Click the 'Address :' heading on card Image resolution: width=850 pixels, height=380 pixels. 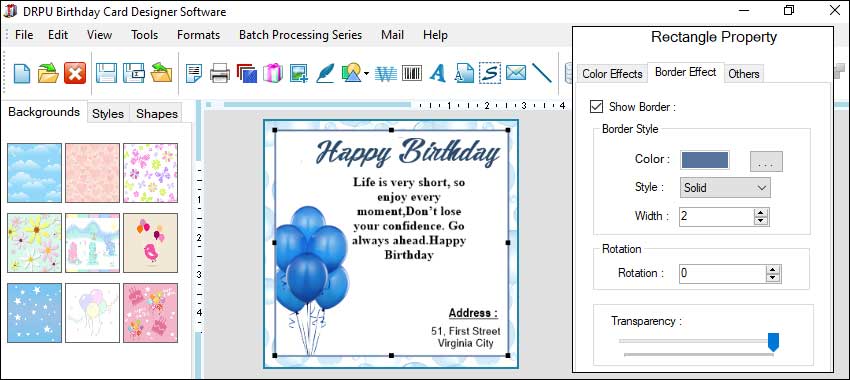click(x=473, y=313)
